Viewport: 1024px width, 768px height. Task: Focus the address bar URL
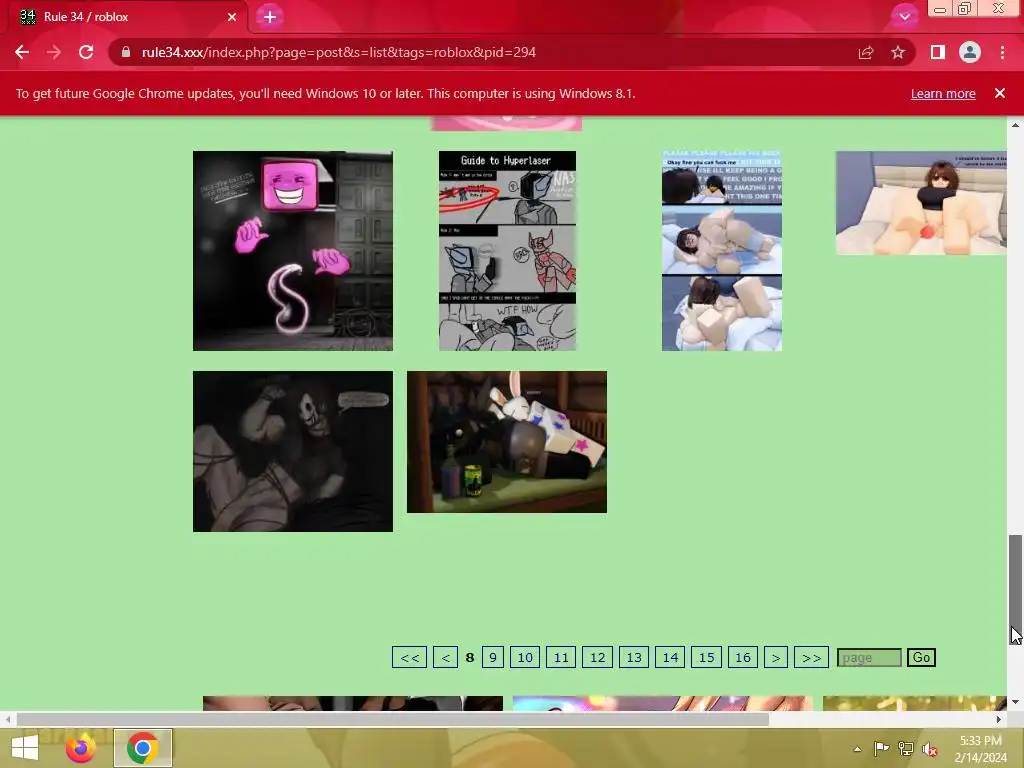coord(339,52)
